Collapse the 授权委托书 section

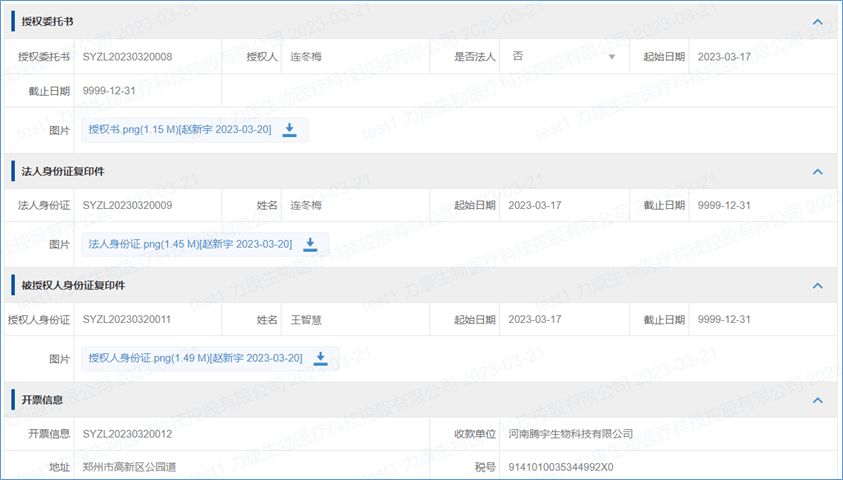pos(817,21)
